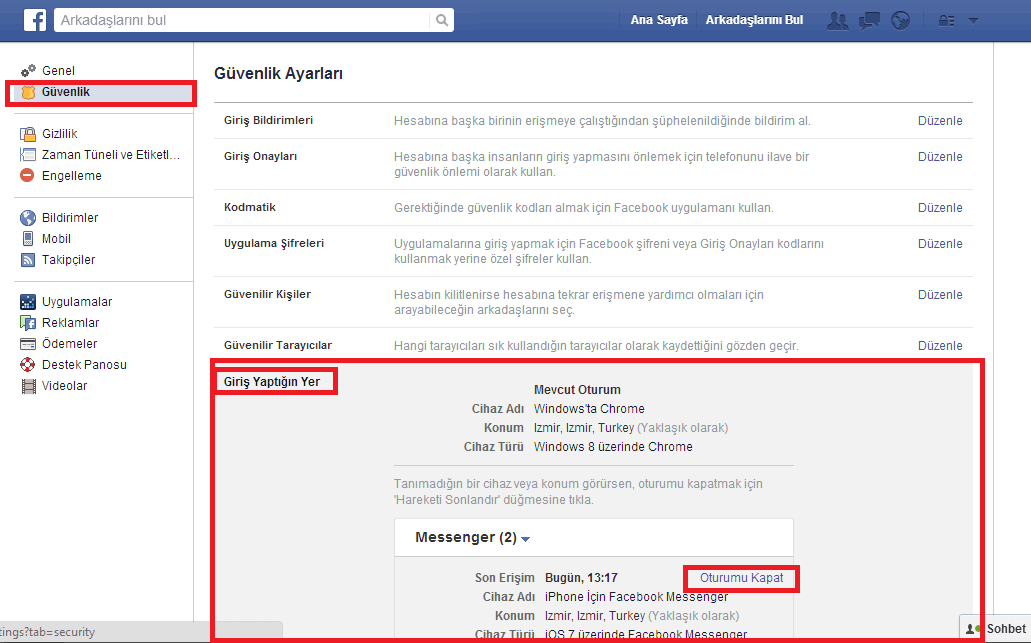
Task: Select Güvenlik in the sidebar
Action: [66, 92]
